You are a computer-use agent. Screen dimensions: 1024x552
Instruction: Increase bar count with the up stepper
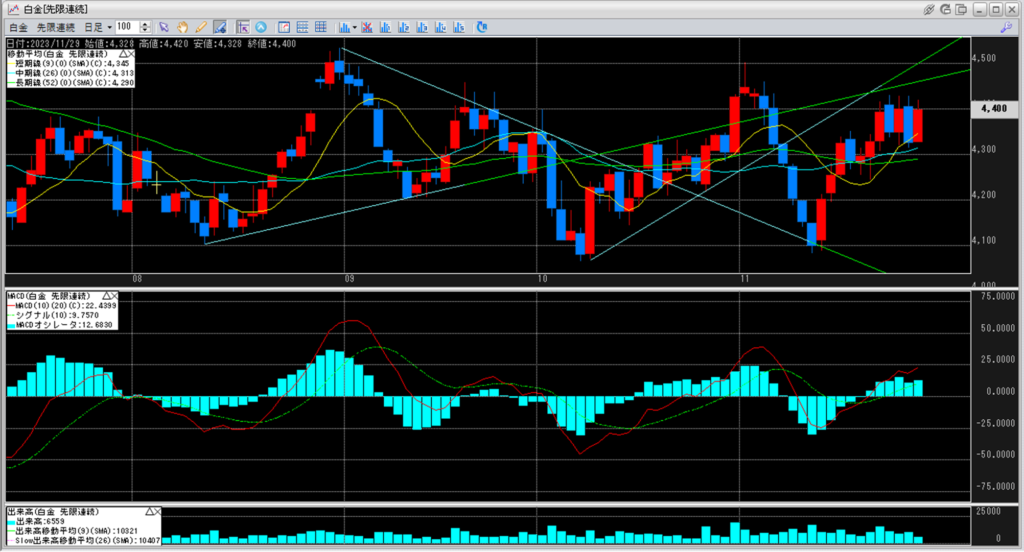(146, 24)
